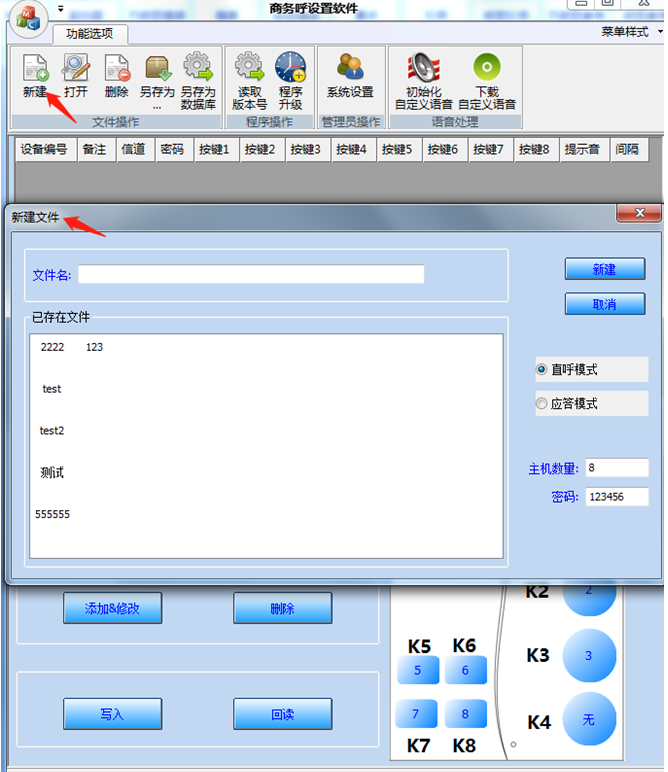Expand the 菜单样式 dropdown
This screenshot has width=668, height=772.
(x=630, y=32)
